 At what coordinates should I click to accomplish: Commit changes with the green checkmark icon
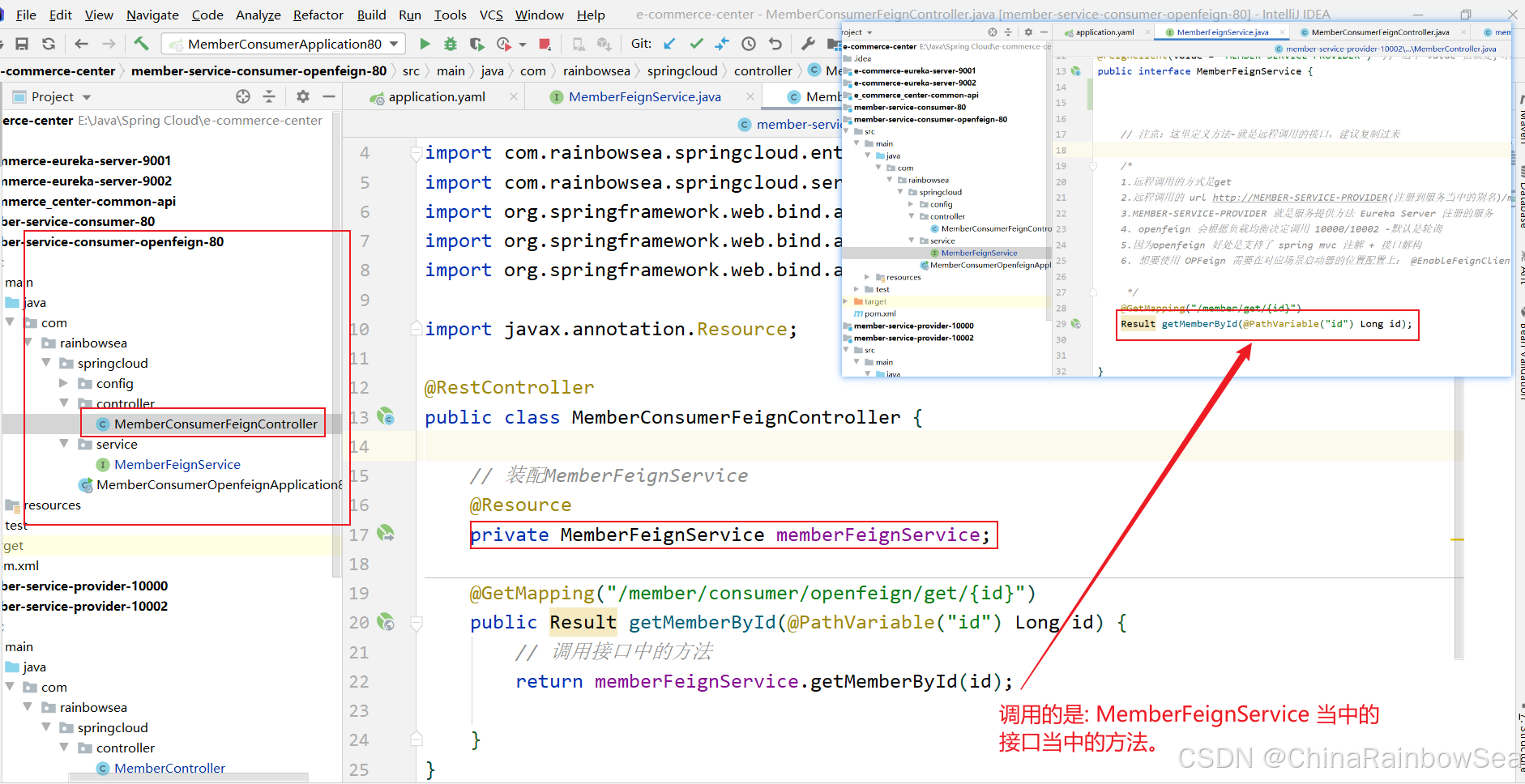[x=696, y=44]
